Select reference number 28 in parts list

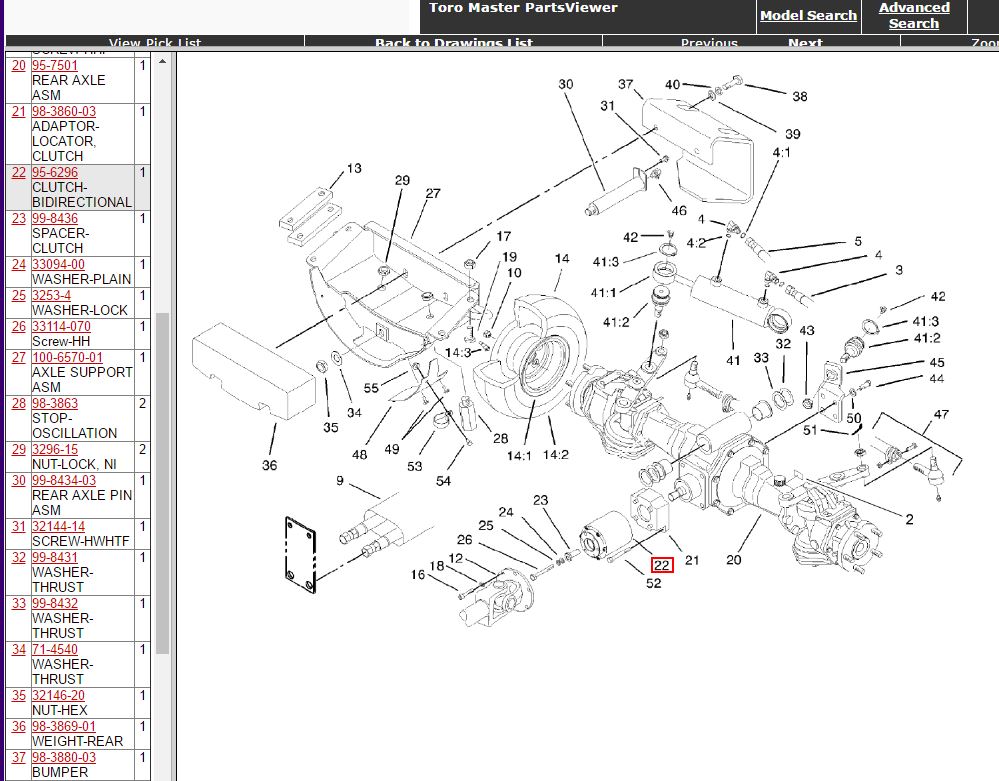(18, 404)
